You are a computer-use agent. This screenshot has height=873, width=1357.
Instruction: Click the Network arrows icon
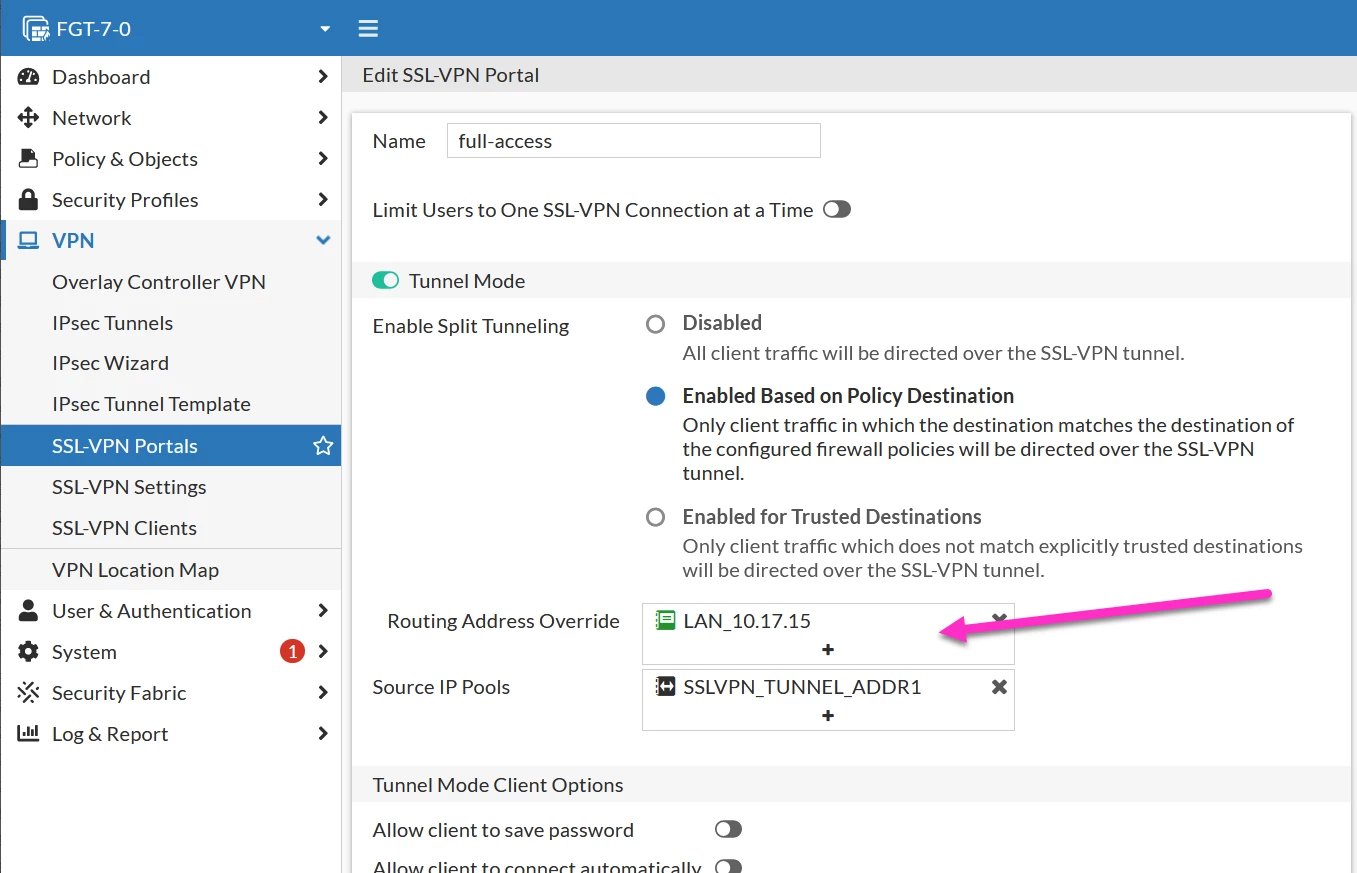tap(28, 118)
